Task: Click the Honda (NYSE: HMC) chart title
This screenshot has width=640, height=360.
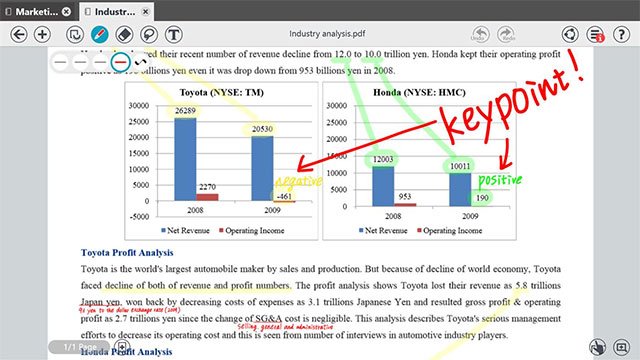Action: tap(419, 92)
